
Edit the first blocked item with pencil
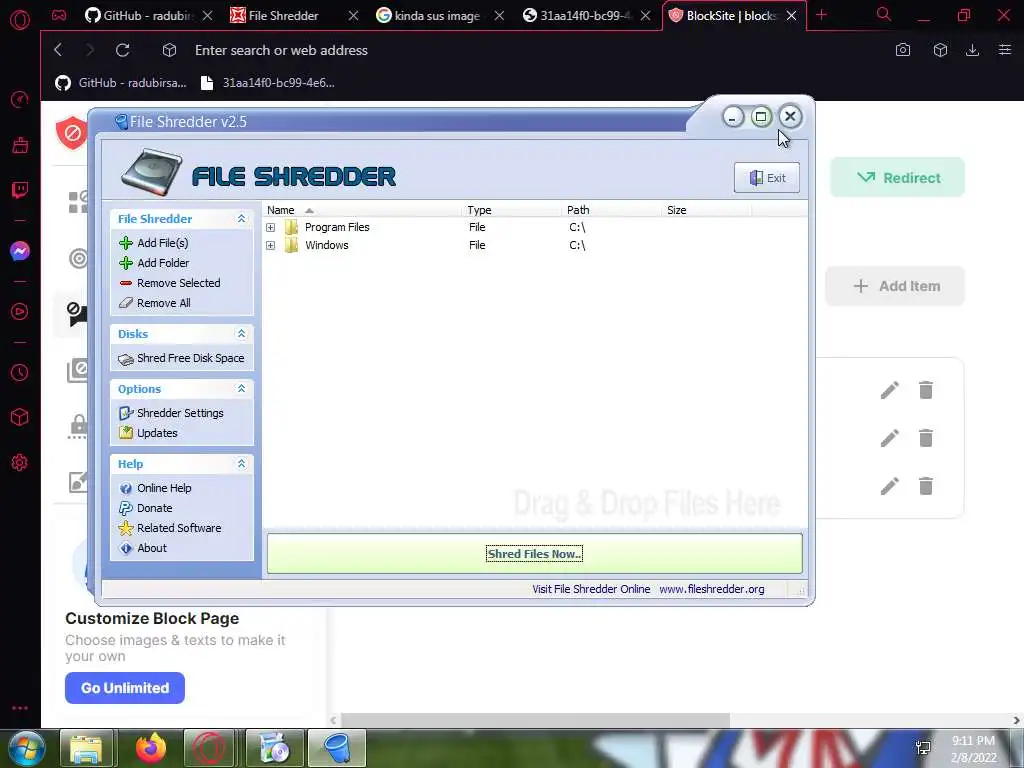point(889,391)
